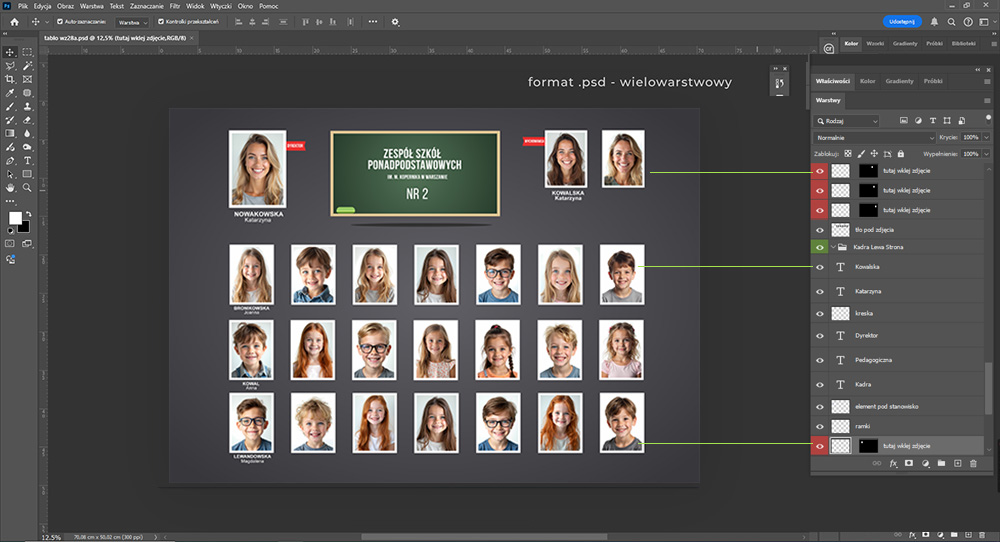Toggle layer filtering on/off switch
Viewport: 1000px width, 542px height.
click(989, 119)
